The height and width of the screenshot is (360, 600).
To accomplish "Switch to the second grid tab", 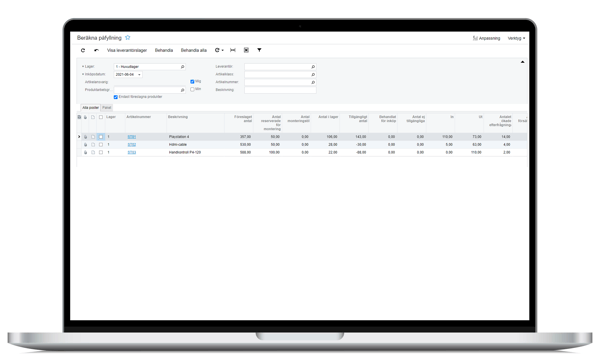I will (x=106, y=108).
